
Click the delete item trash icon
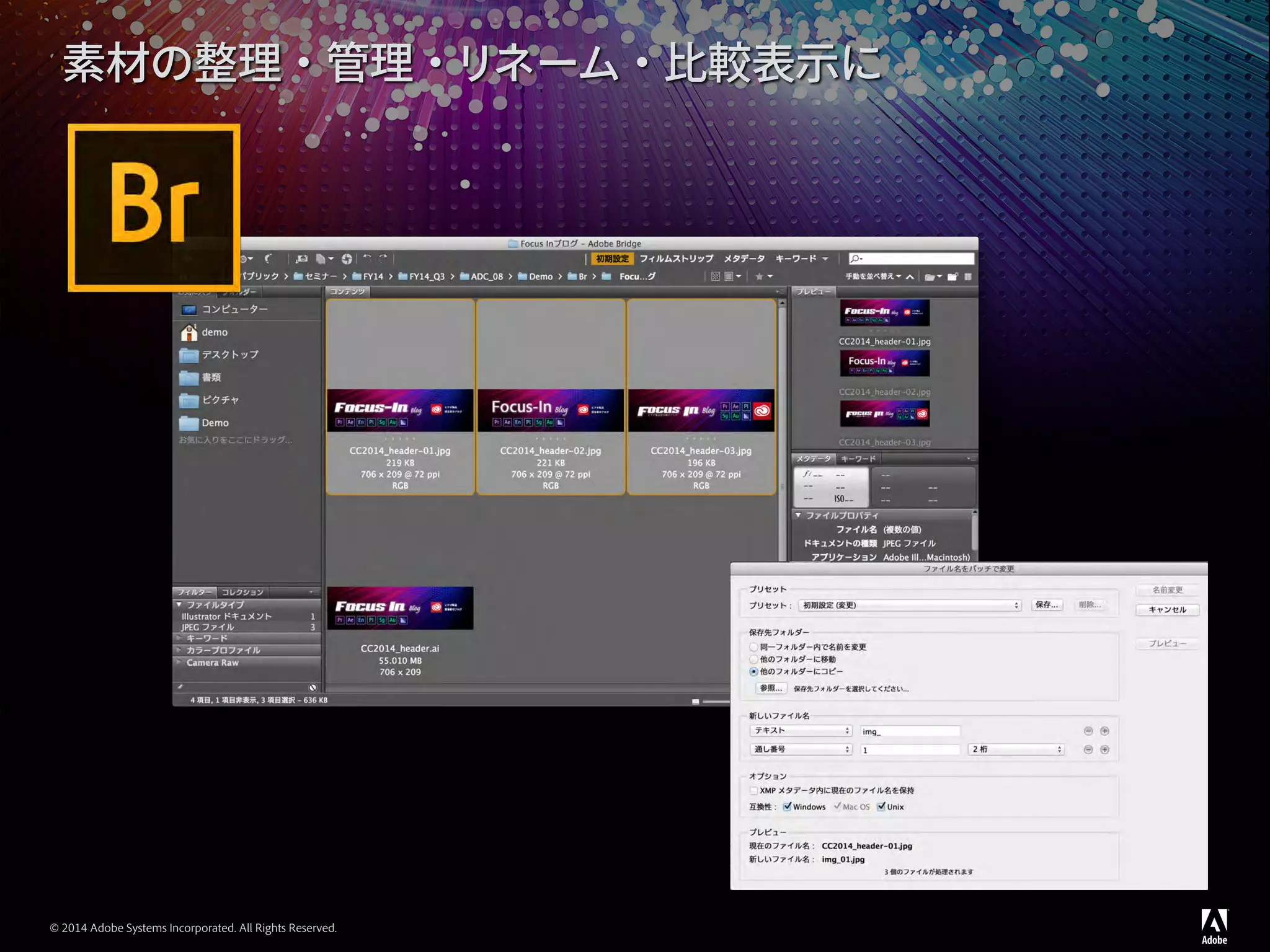968,276
